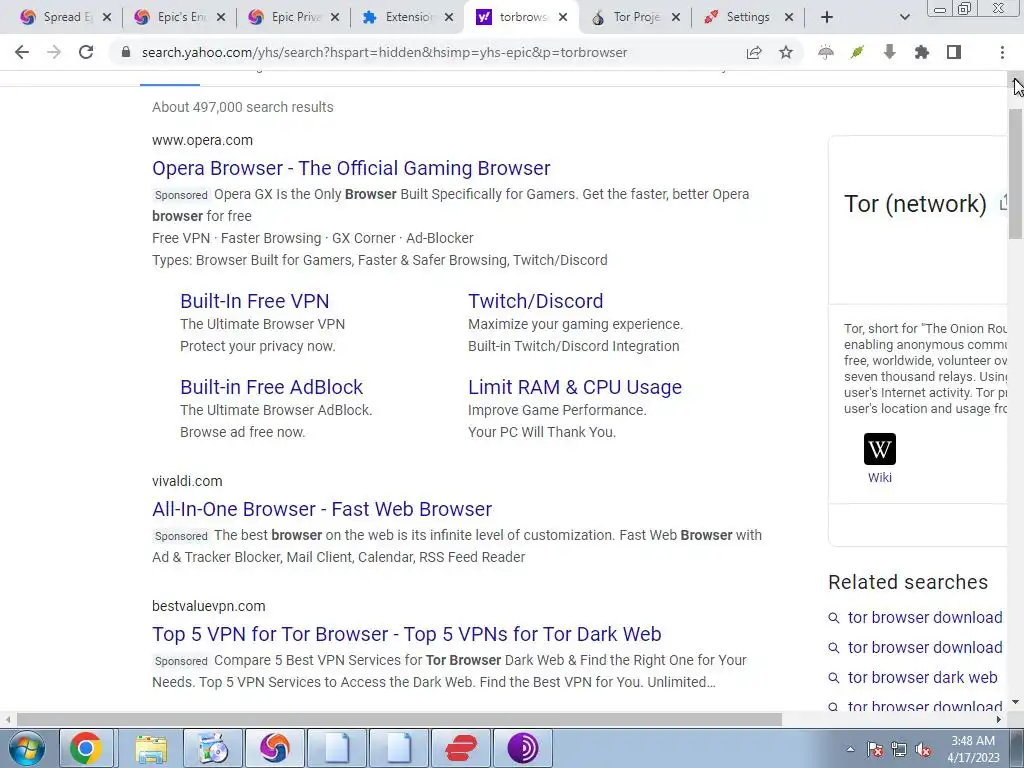Open the media disc taskbar icon

click(x=213, y=748)
